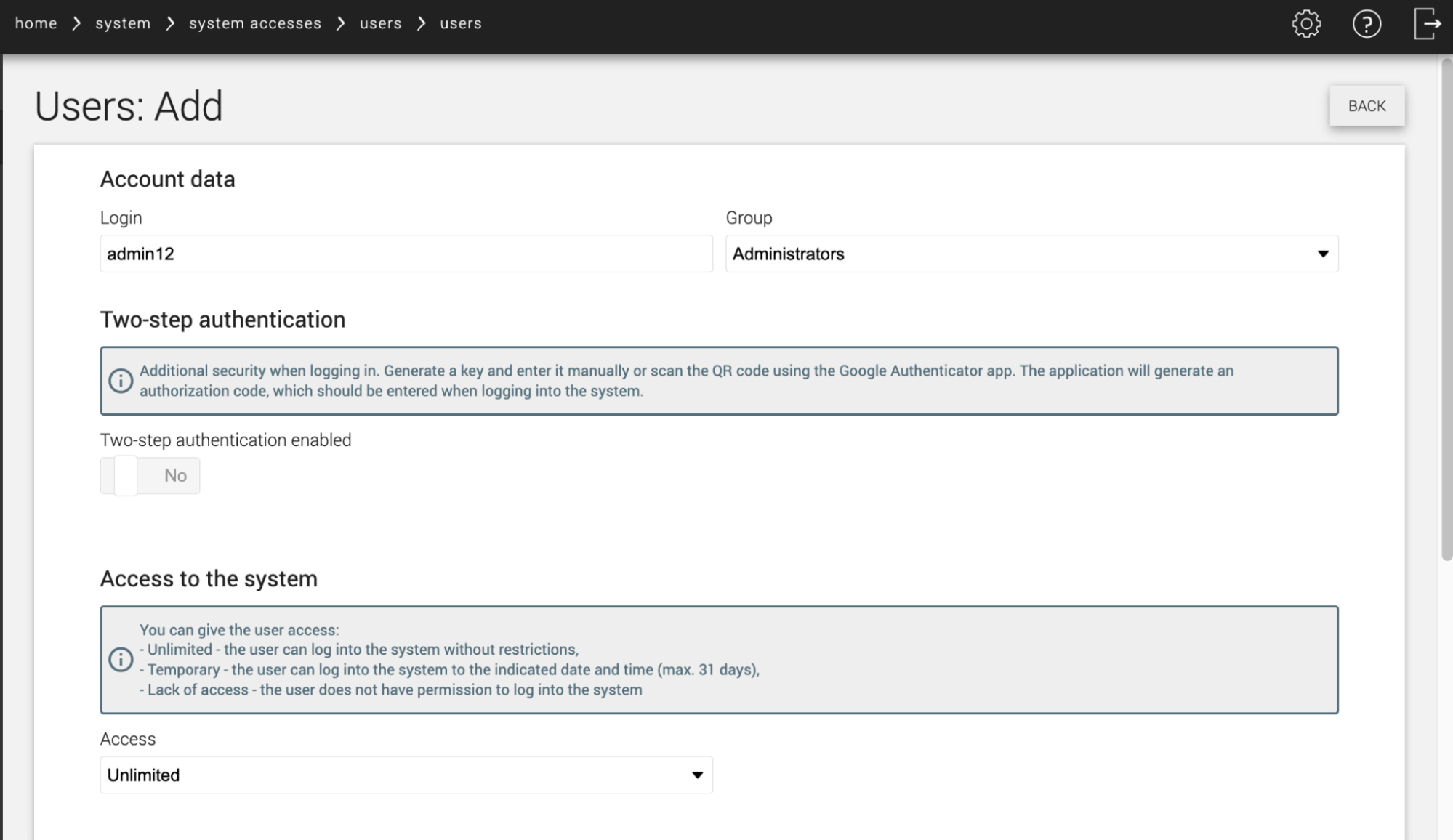
Task: Log out using the exit icon
Action: coord(1428,23)
